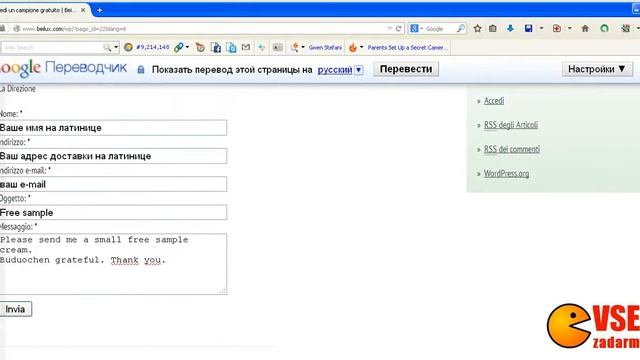
Task: Click the site globe icon in address bar
Action: [x=17, y=29]
